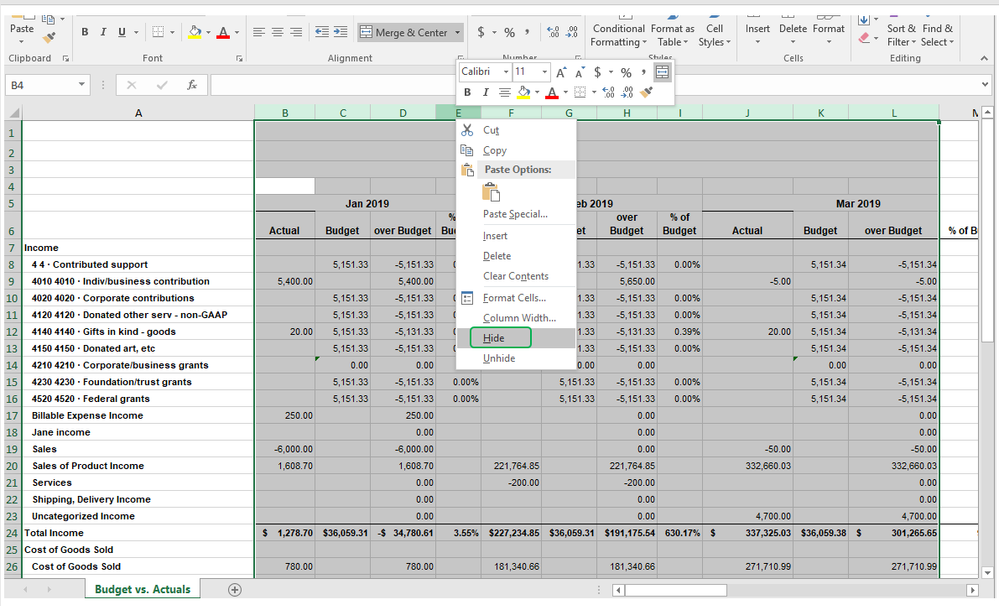Viewport: 999px width, 606px height.
Task: Click the Insert Function fx icon
Action: 191,86
